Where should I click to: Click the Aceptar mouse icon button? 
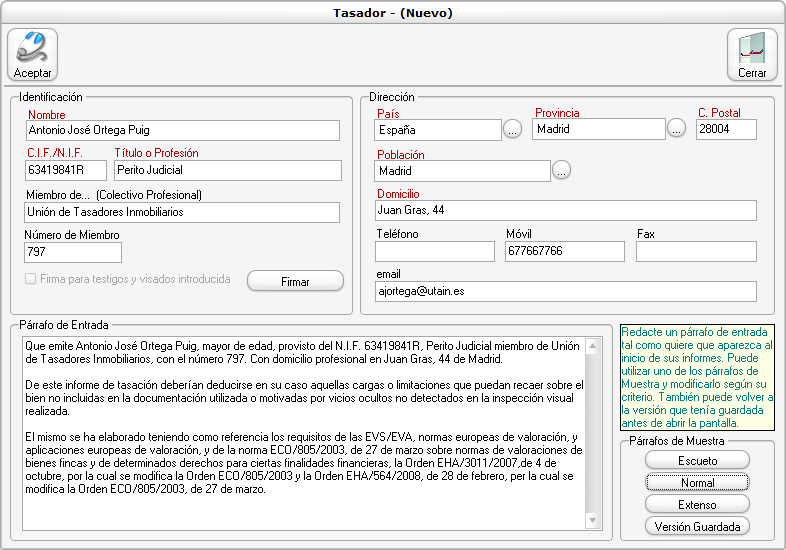pyautogui.click(x=33, y=54)
